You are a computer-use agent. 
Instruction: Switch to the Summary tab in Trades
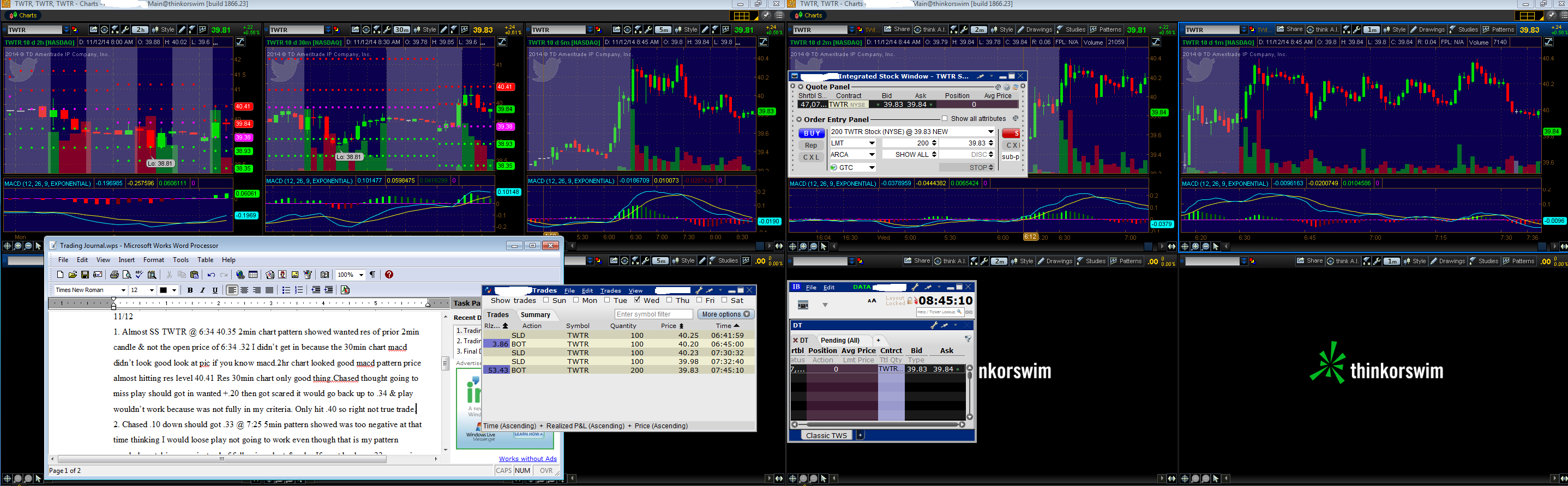click(x=535, y=314)
